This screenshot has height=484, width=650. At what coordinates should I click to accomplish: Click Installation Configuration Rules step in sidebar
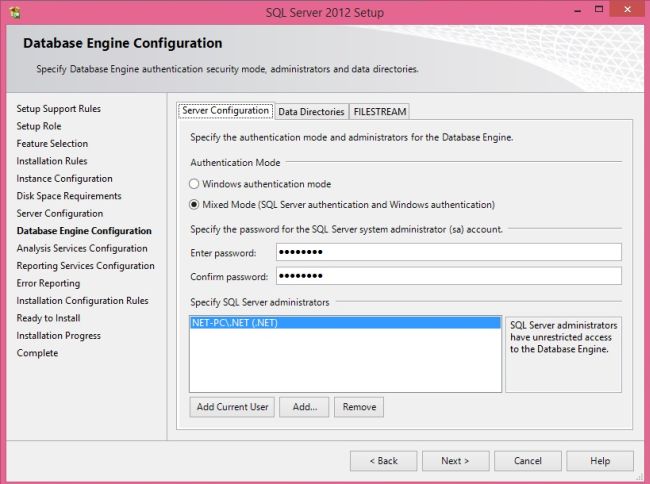pos(82,301)
